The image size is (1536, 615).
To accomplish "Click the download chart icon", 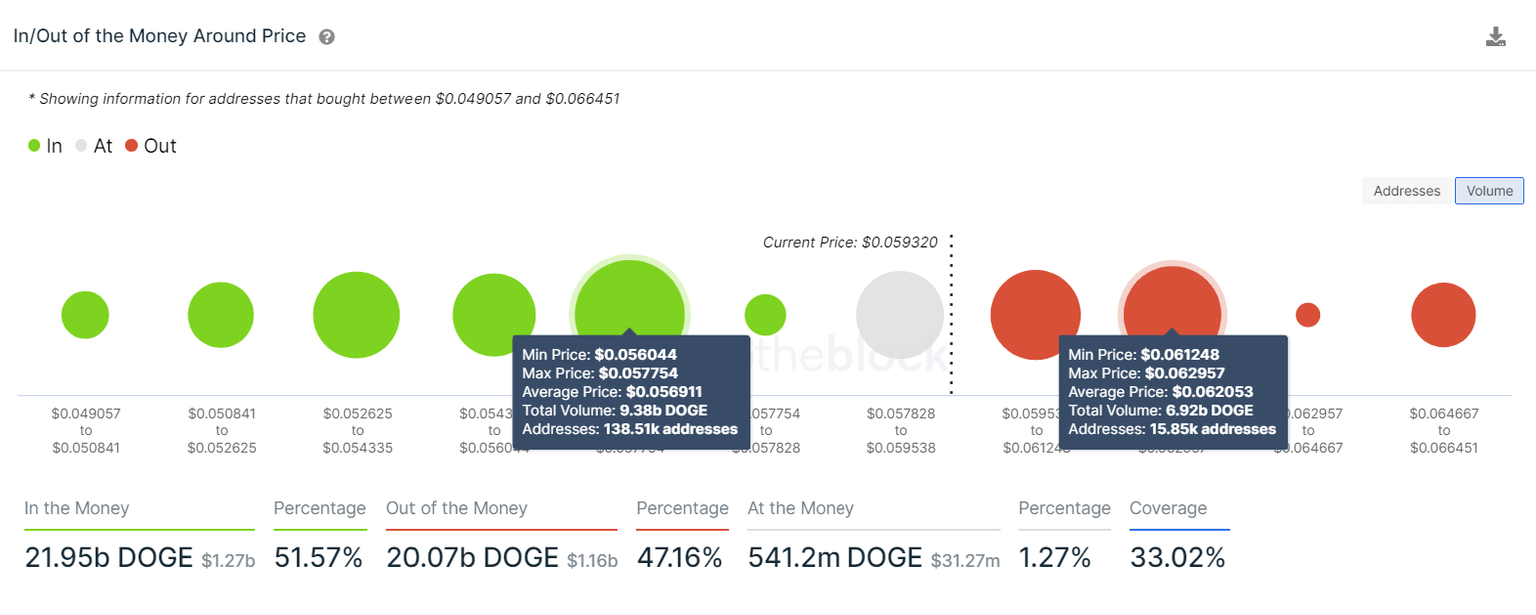I will coord(1496,35).
